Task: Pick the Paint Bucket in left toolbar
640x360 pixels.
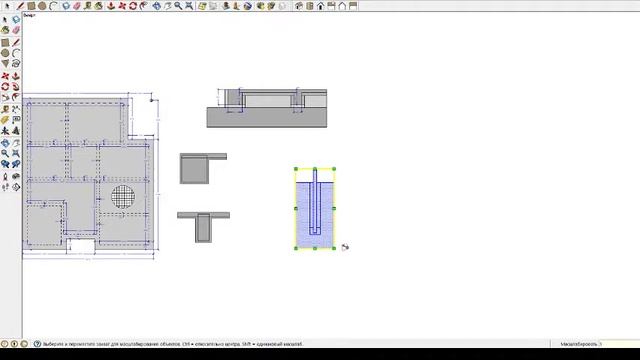Action: coord(5,30)
